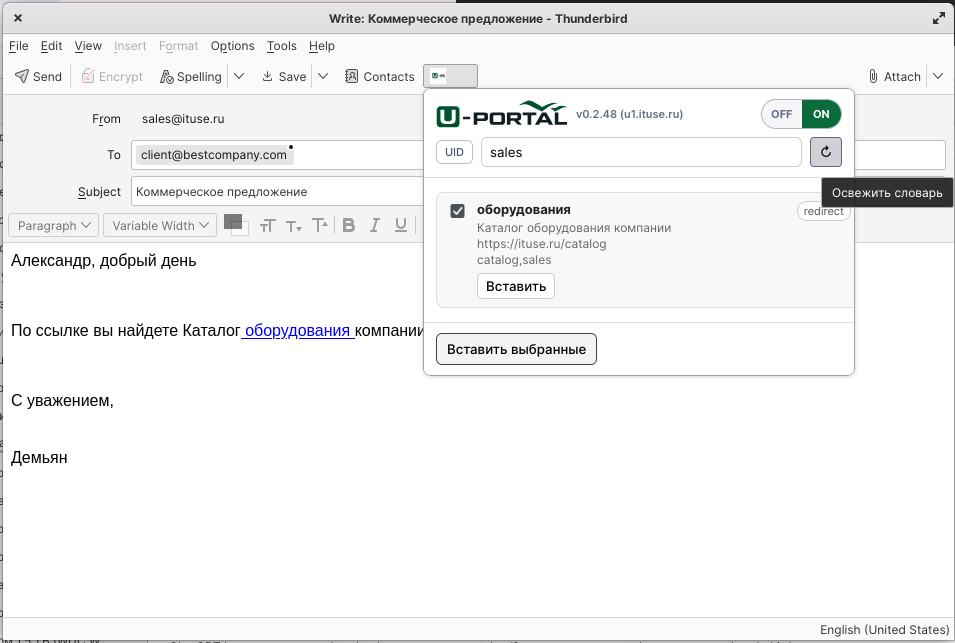Click the https://ituse.ru/catalog text in the popup
The image size is (955, 643).
pyautogui.click(x=541, y=244)
